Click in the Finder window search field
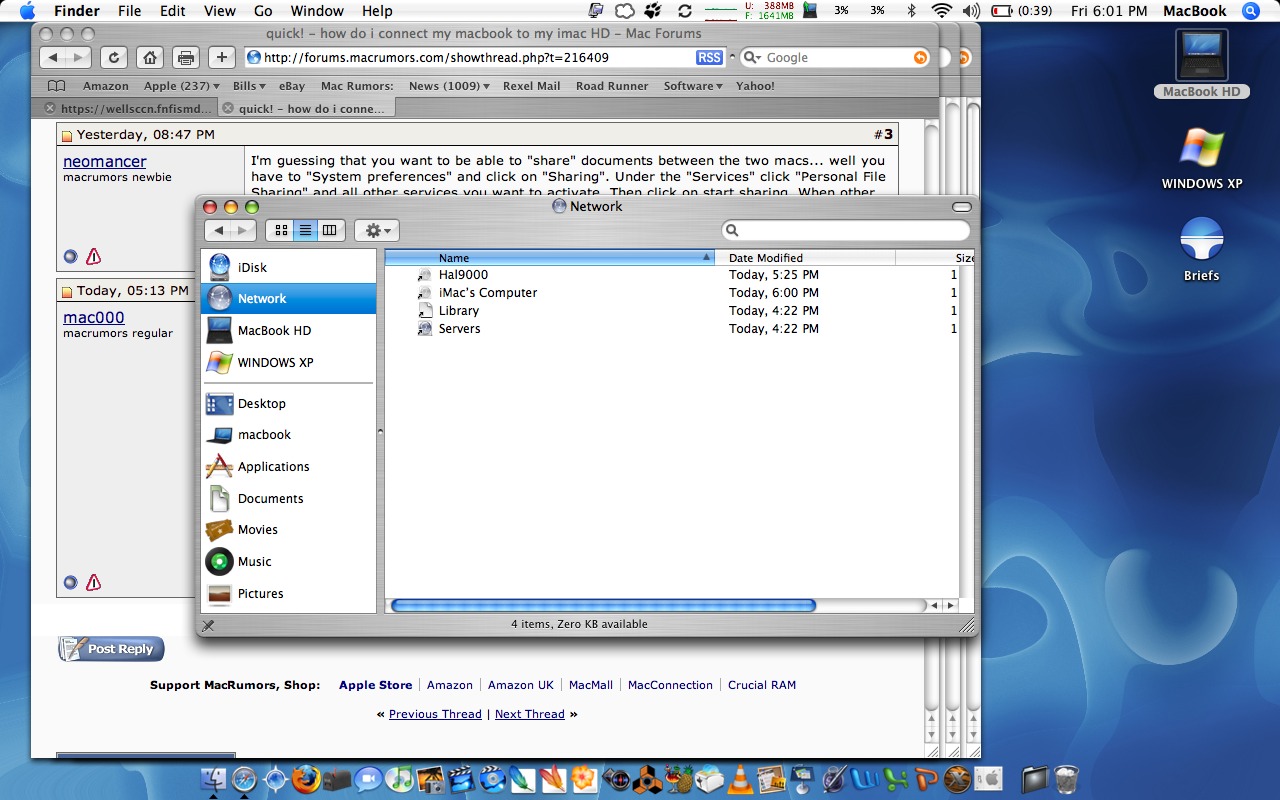The image size is (1280, 800). pyautogui.click(x=846, y=231)
